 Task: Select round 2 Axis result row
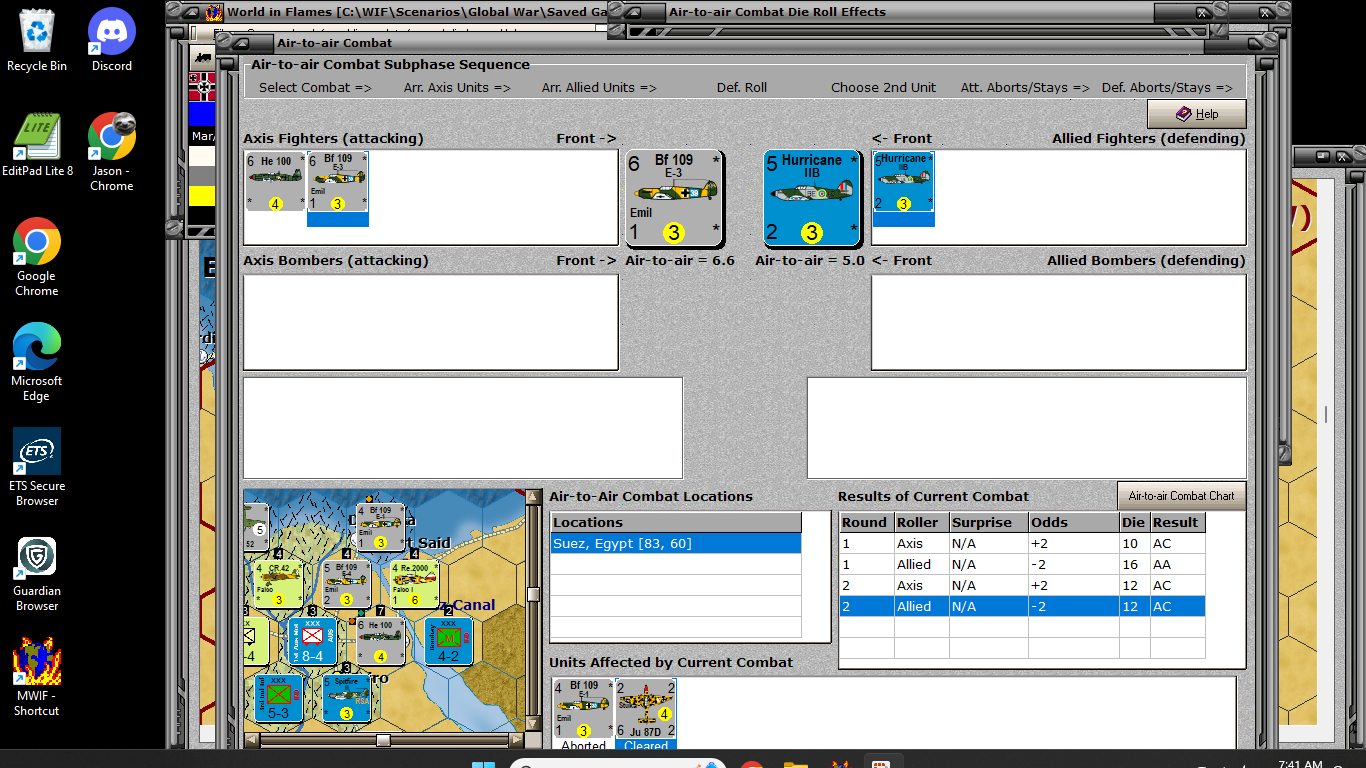(1022, 586)
